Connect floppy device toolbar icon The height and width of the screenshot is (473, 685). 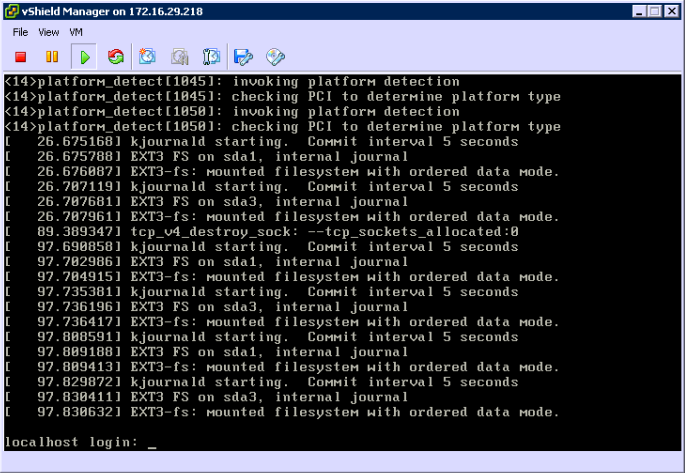(243, 57)
